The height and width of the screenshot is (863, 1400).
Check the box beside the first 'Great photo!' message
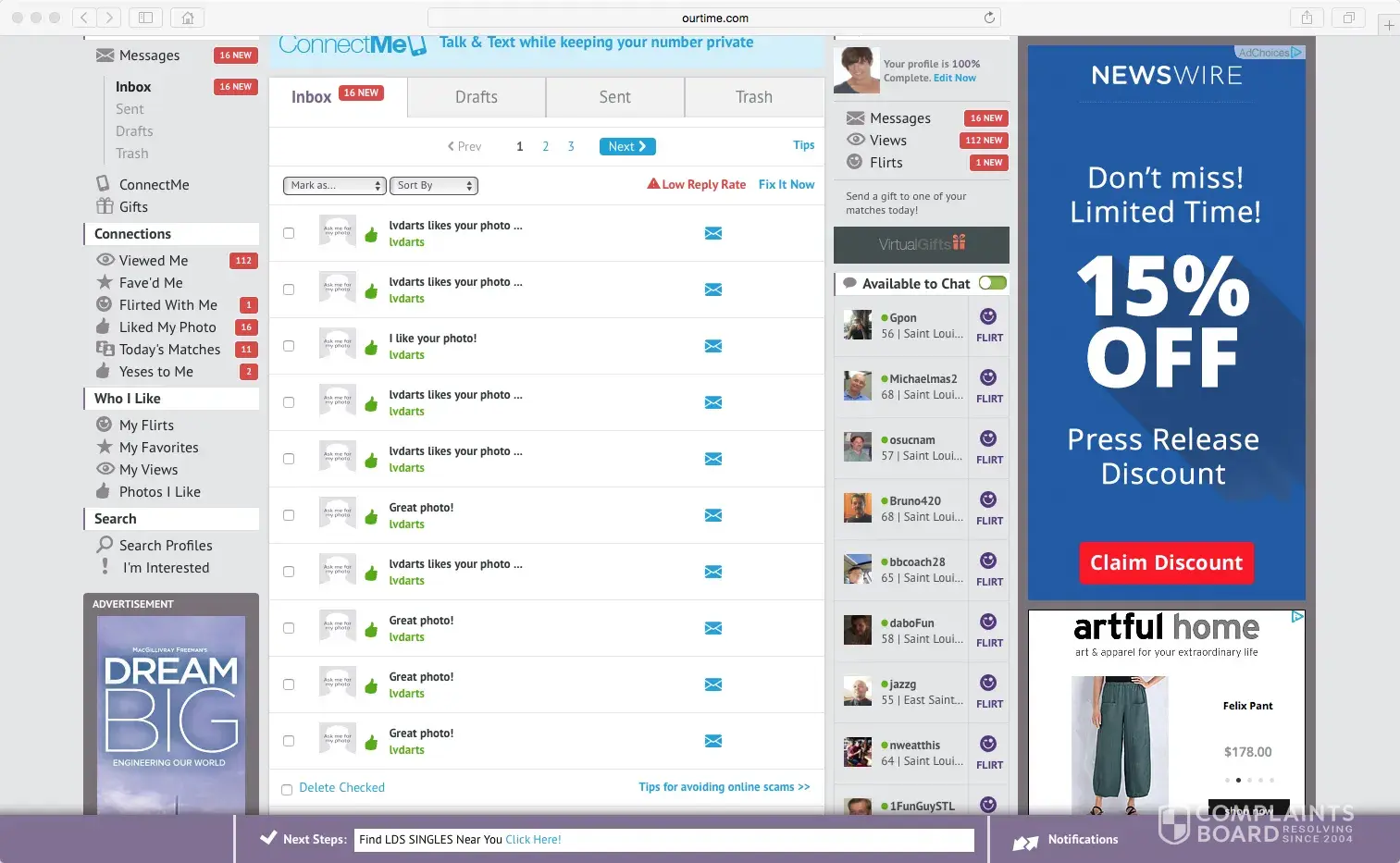click(289, 515)
